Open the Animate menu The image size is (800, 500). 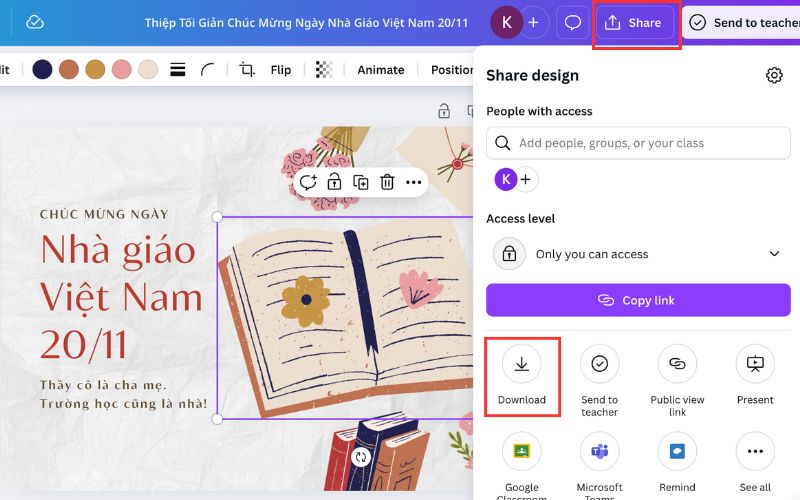380,70
